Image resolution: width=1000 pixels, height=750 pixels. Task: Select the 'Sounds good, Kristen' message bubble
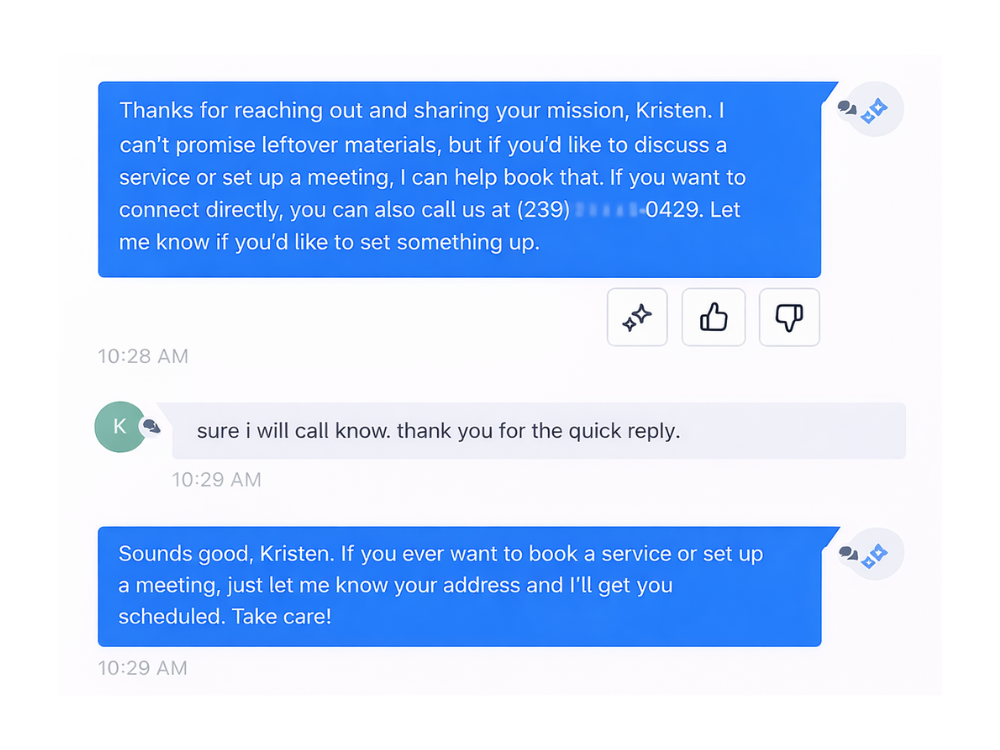click(459, 586)
